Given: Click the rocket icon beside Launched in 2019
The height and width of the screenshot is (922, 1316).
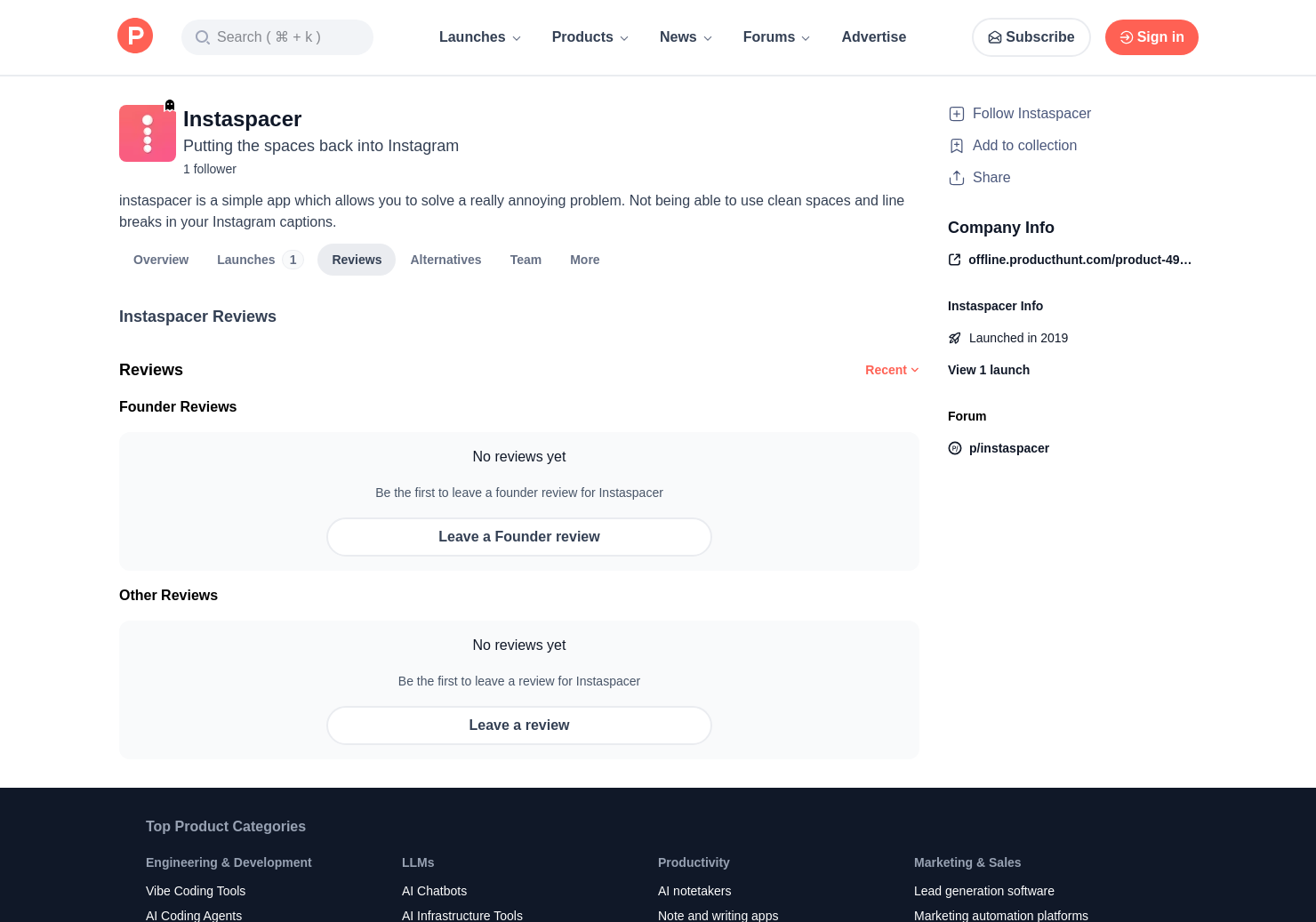Looking at the screenshot, I should click(x=955, y=338).
